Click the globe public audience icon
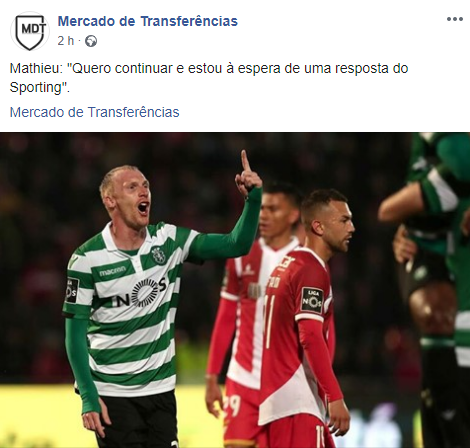This screenshot has height=448, width=470. click(x=91, y=41)
